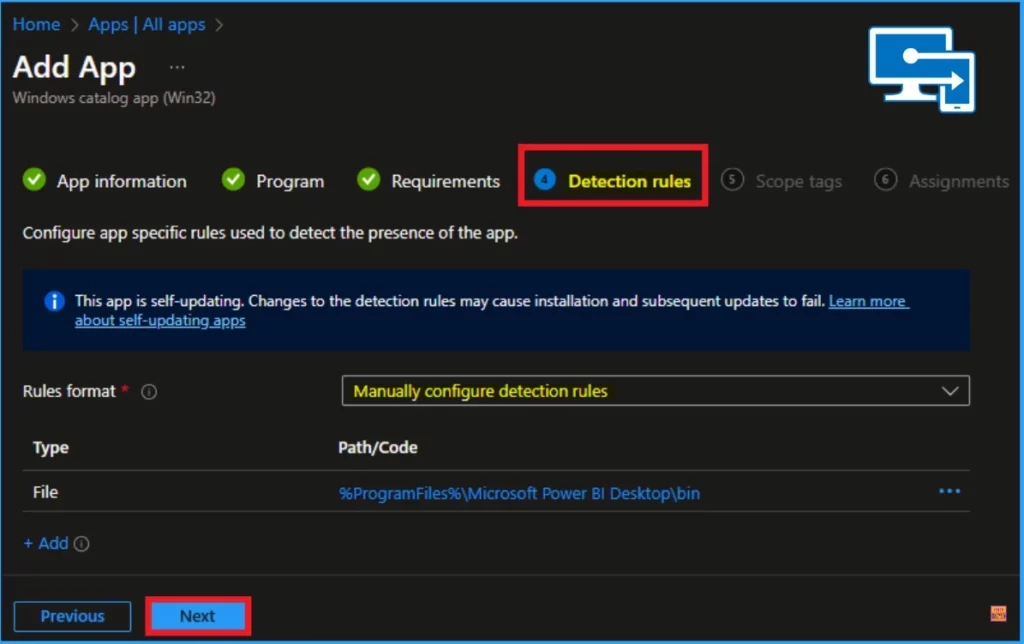1024x644 pixels.
Task: Open the Add App ellipsis menu
Action: coord(177,67)
